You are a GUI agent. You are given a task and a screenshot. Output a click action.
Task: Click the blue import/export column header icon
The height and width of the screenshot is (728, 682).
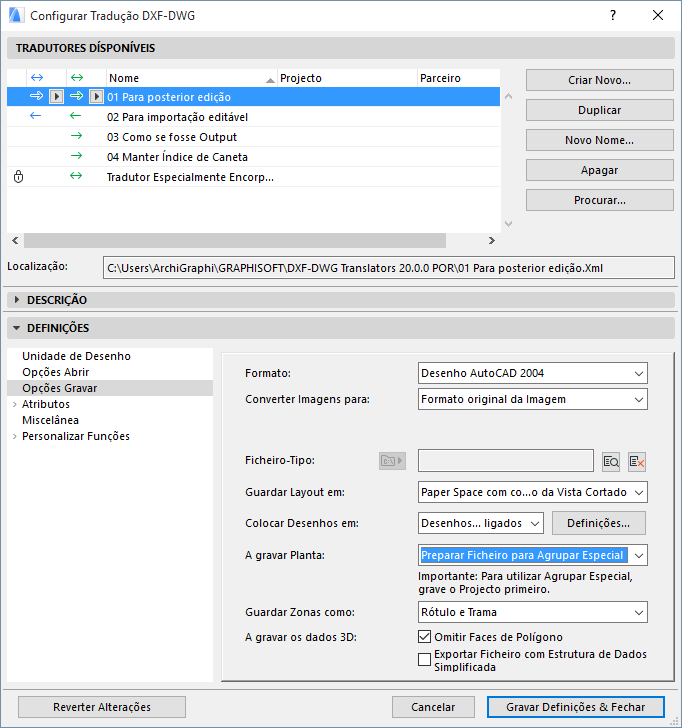coord(37,78)
